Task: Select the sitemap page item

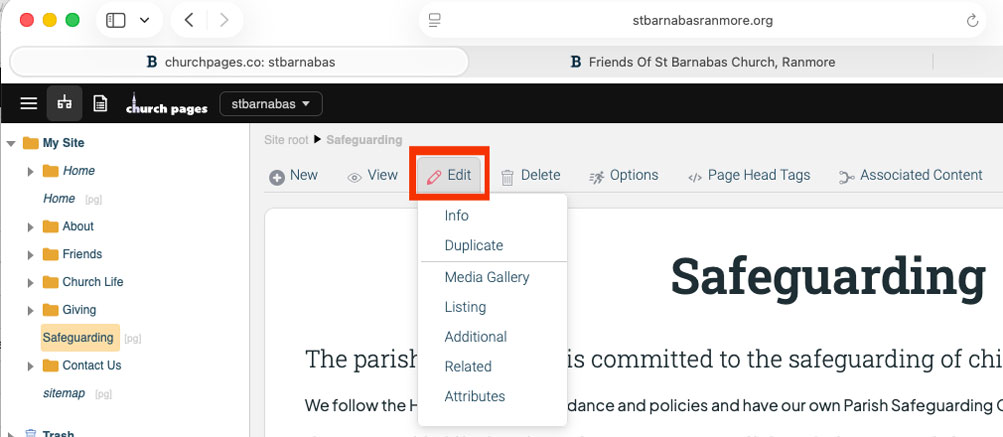Action: pyautogui.click(x=64, y=393)
